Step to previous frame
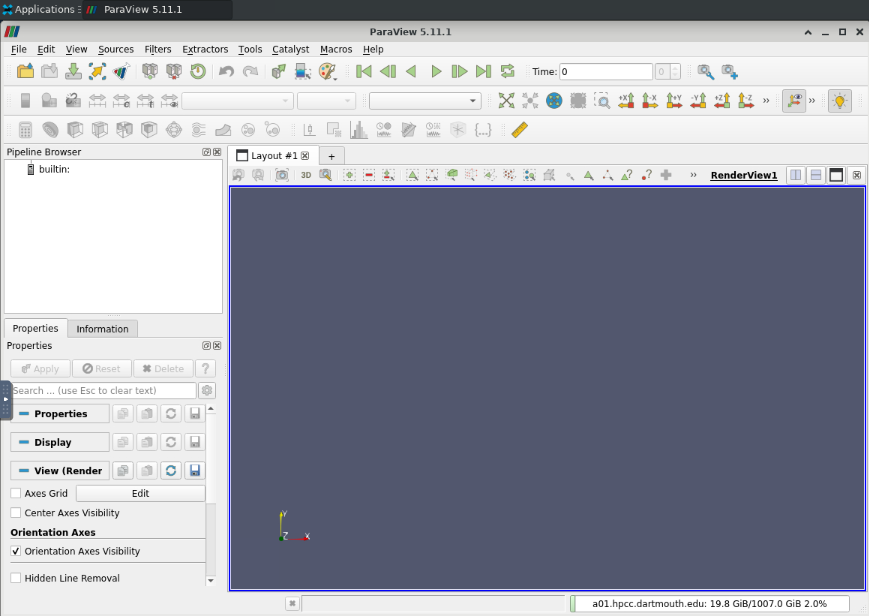This screenshot has width=869, height=616. pyautogui.click(x=388, y=72)
